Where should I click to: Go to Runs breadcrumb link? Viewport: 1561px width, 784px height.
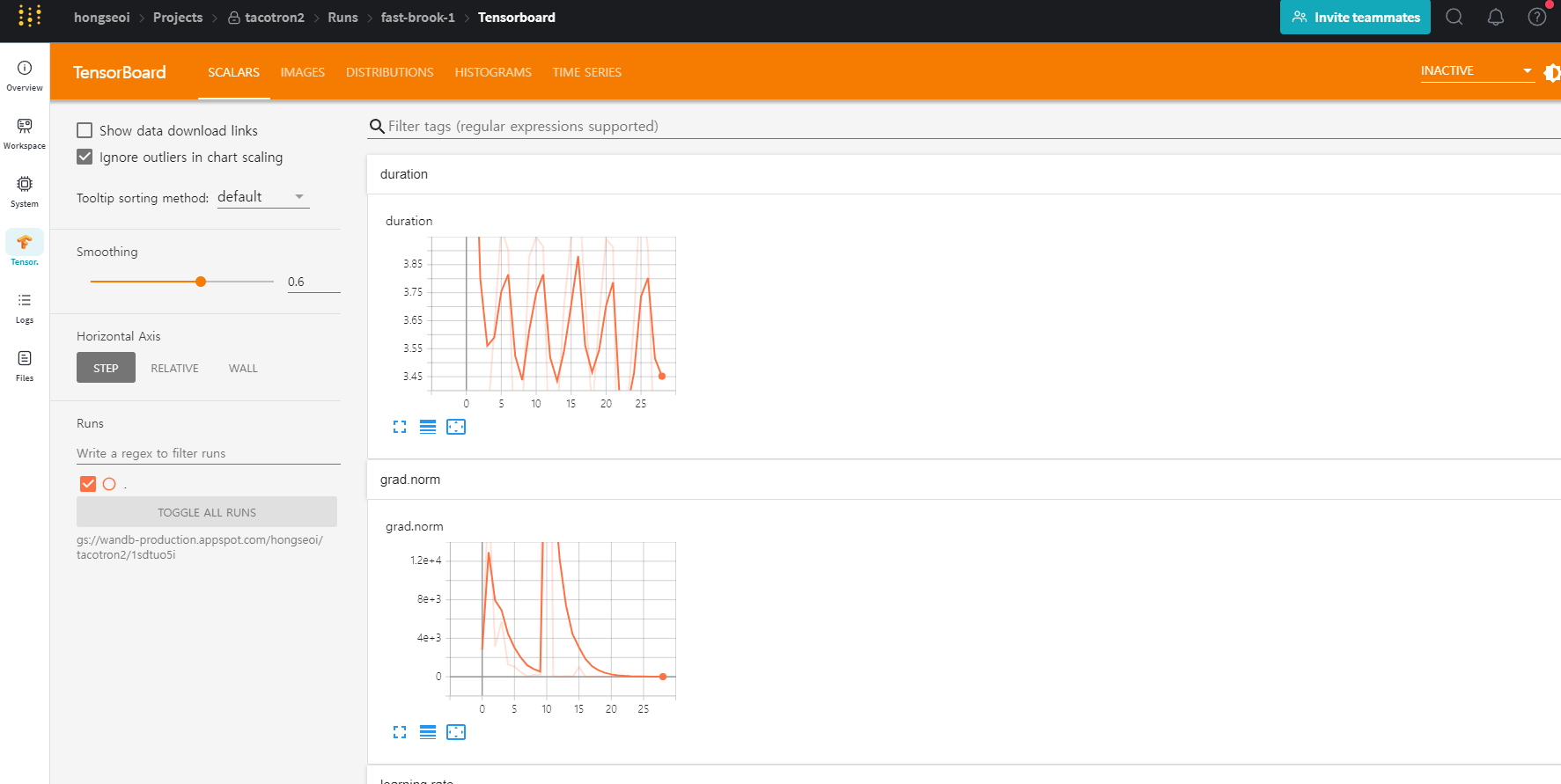coord(342,18)
